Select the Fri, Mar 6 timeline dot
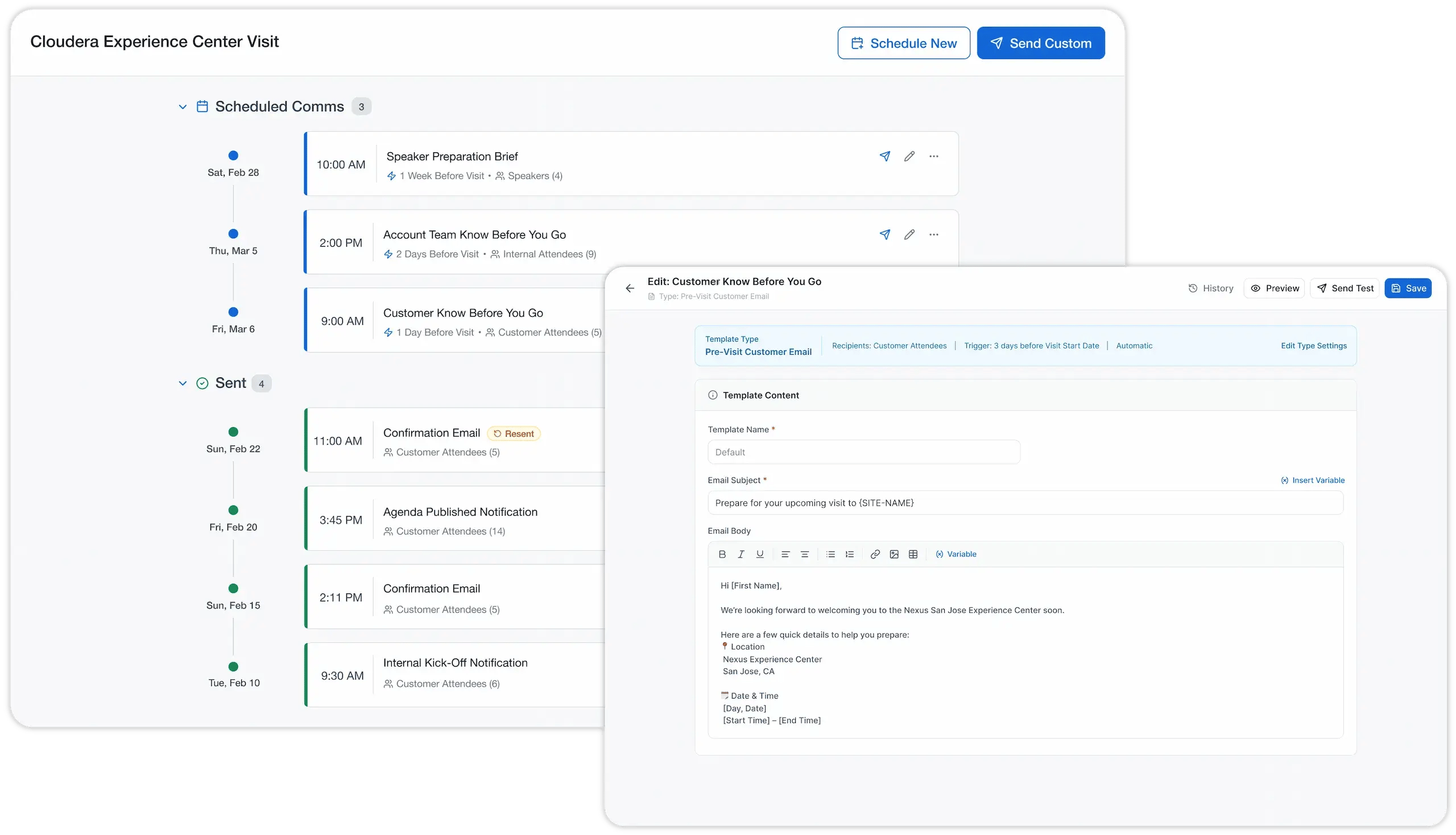Viewport: 1456px width, 835px height. pyautogui.click(x=233, y=312)
